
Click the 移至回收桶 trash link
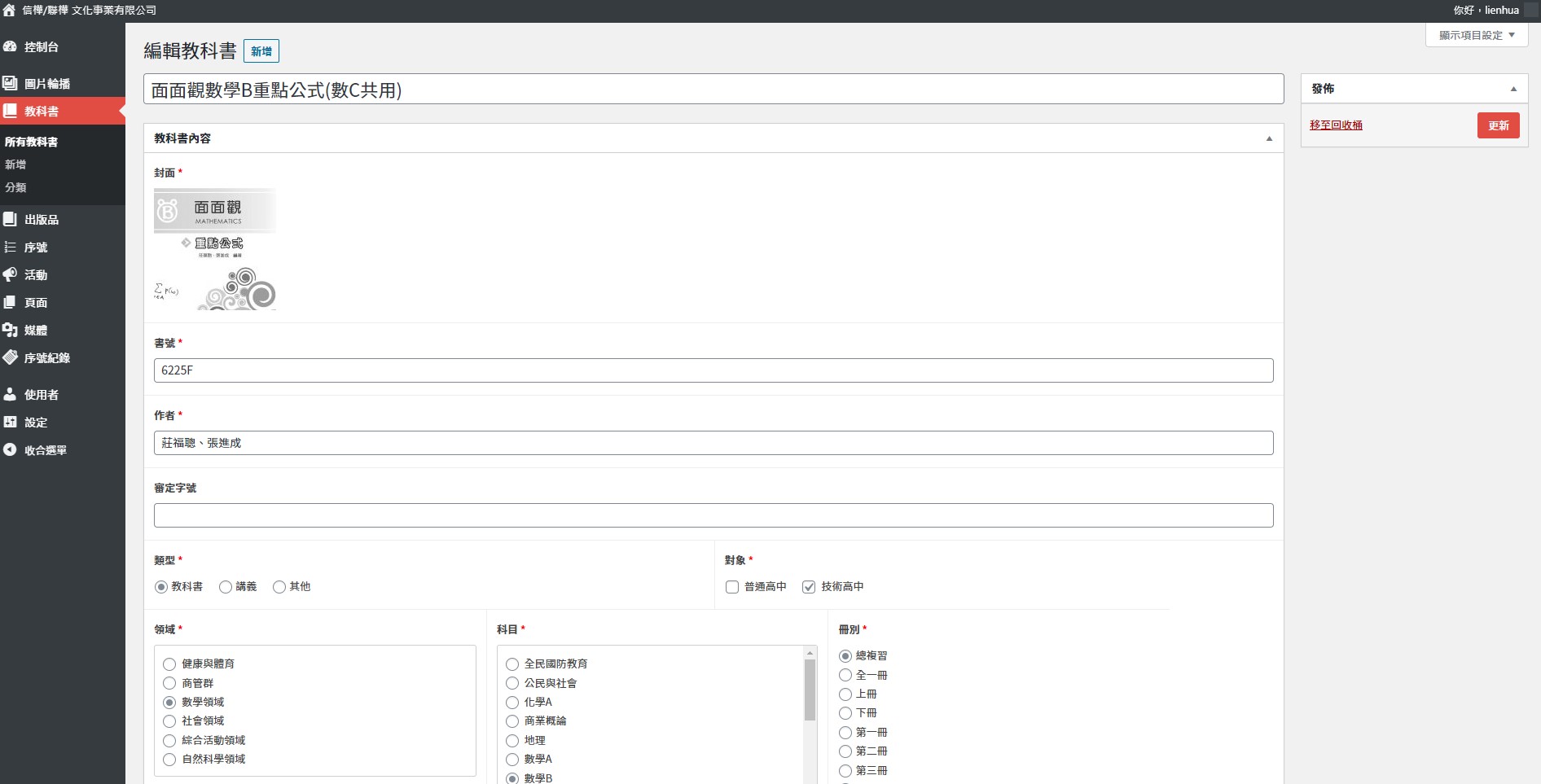pyautogui.click(x=1336, y=125)
